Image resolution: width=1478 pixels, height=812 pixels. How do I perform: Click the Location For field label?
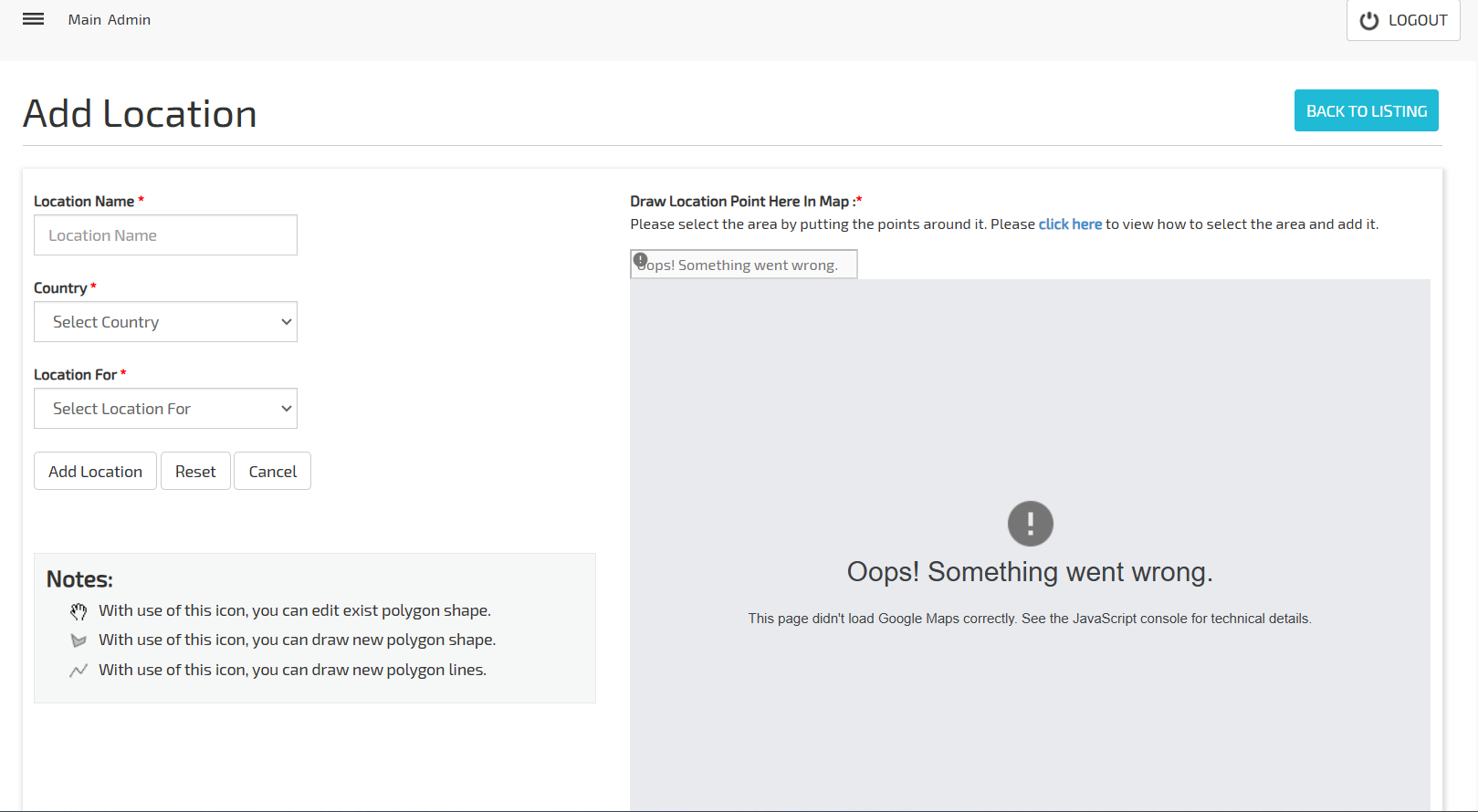click(75, 375)
